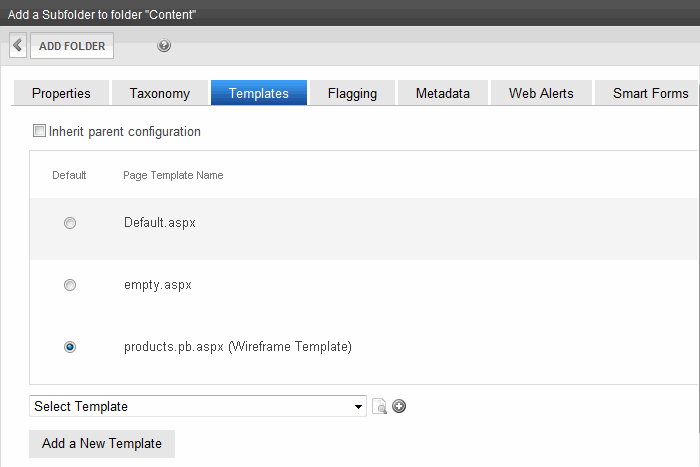Image resolution: width=700 pixels, height=467 pixels.
Task: Click the add template plus icon
Action: [399, 406]
